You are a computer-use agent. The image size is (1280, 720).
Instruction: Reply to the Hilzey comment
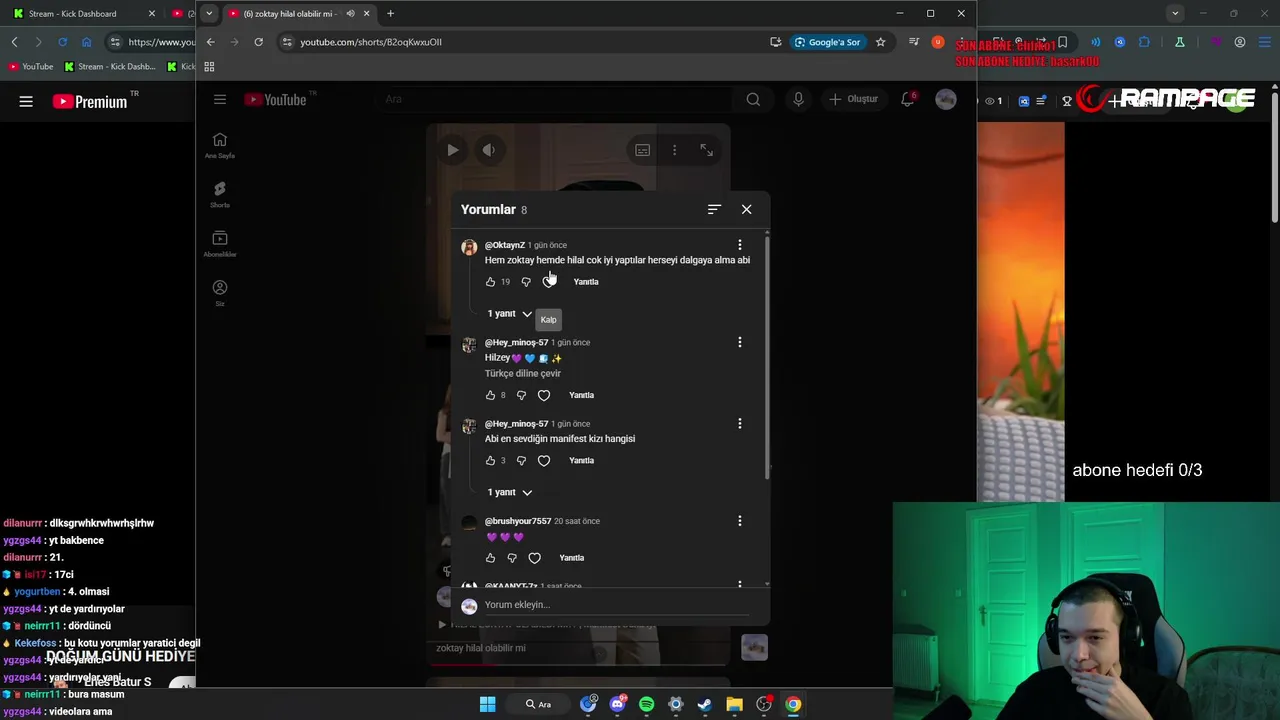pyautogui.click(x=581, y=395)
